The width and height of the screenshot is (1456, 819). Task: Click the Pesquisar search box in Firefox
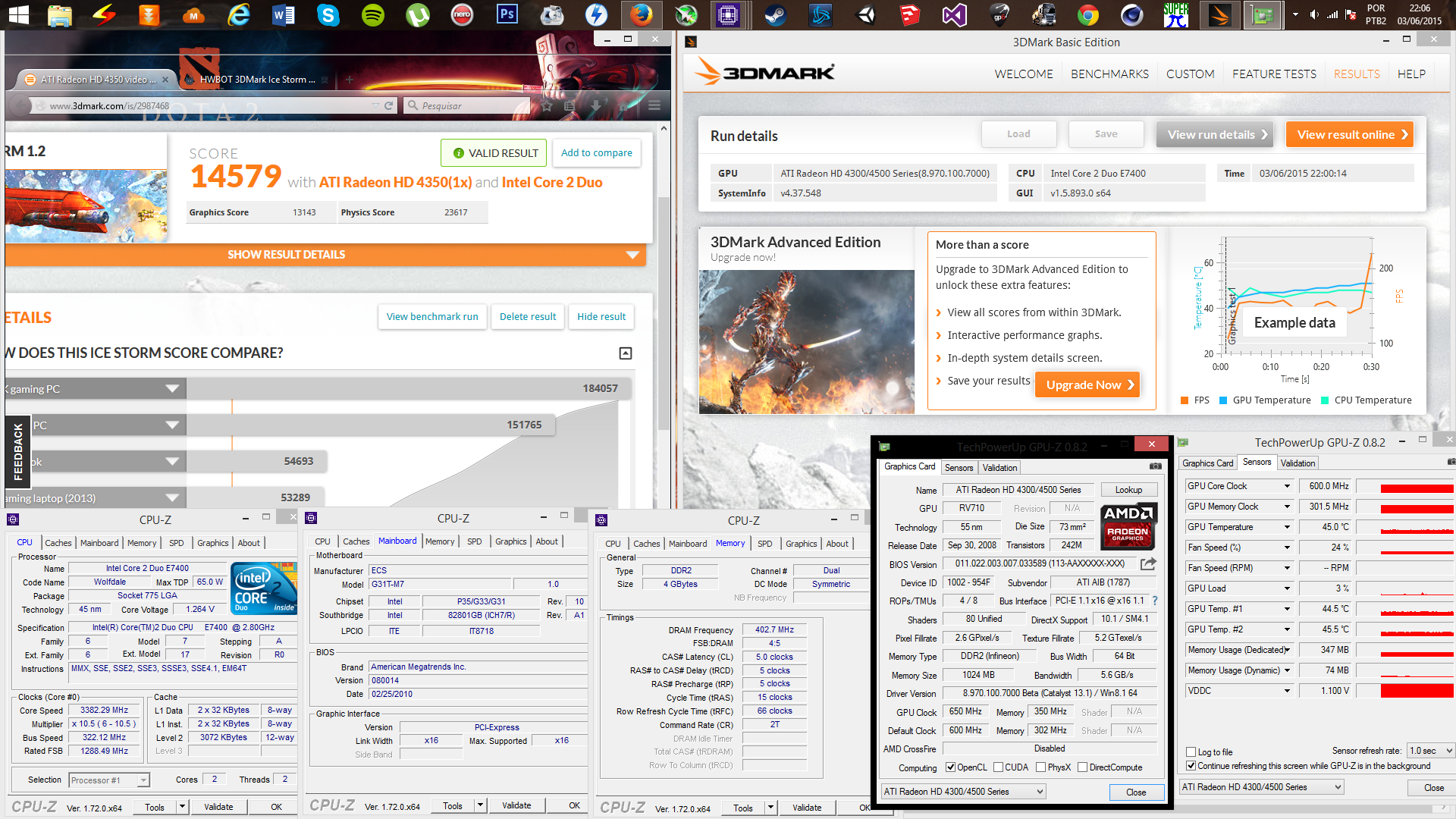(466, 105)
